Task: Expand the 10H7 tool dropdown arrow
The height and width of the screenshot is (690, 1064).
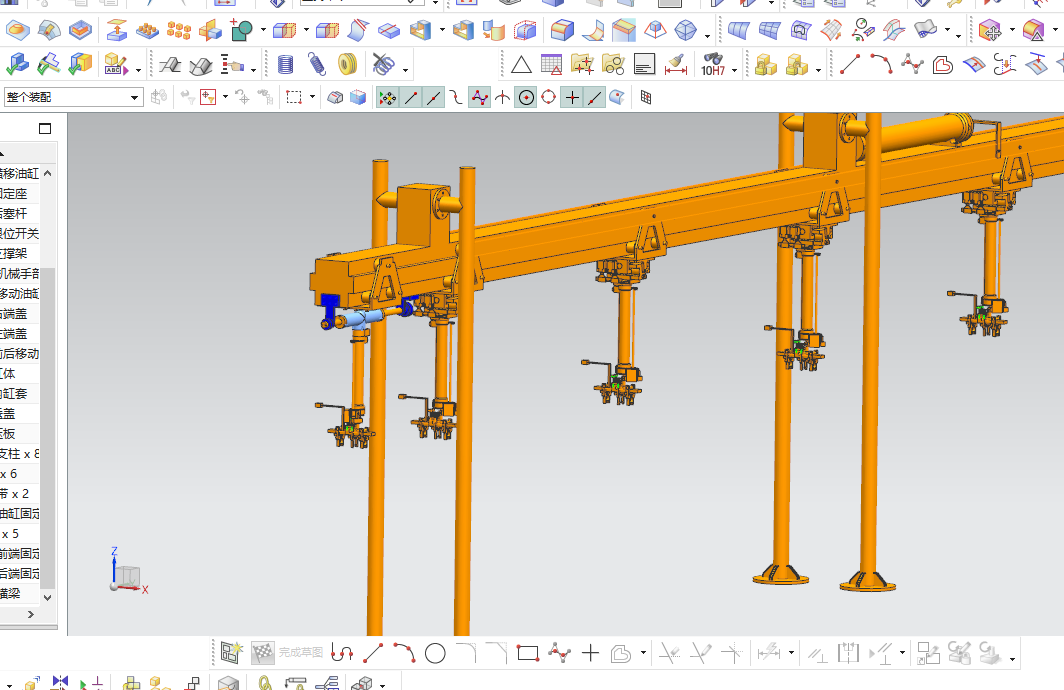Action: click(735, 70)
